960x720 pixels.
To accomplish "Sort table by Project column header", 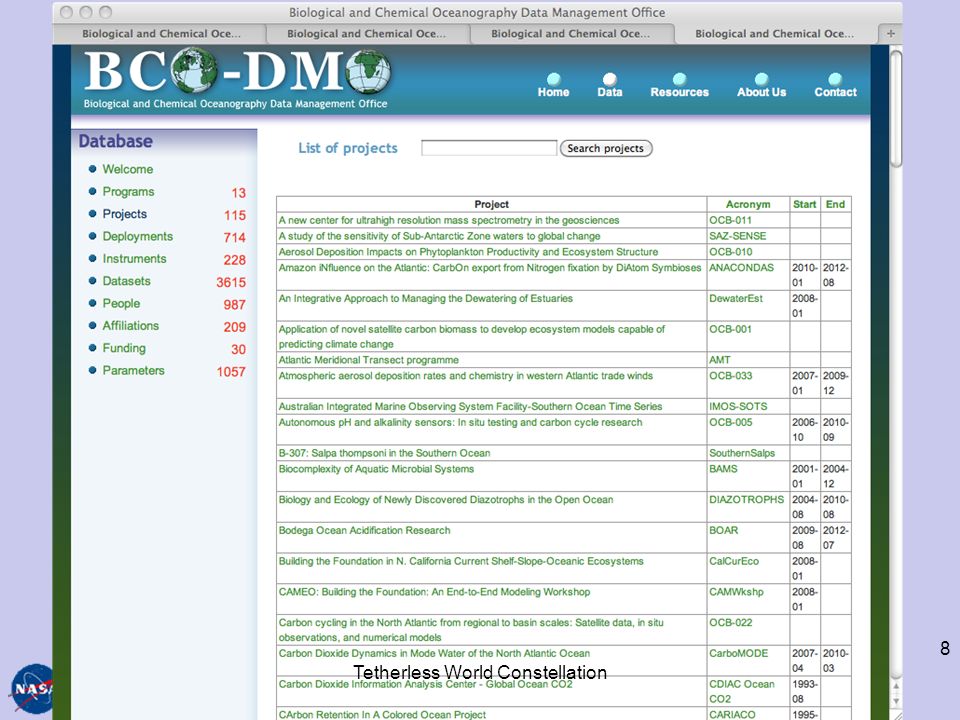I will click(492, 204).
